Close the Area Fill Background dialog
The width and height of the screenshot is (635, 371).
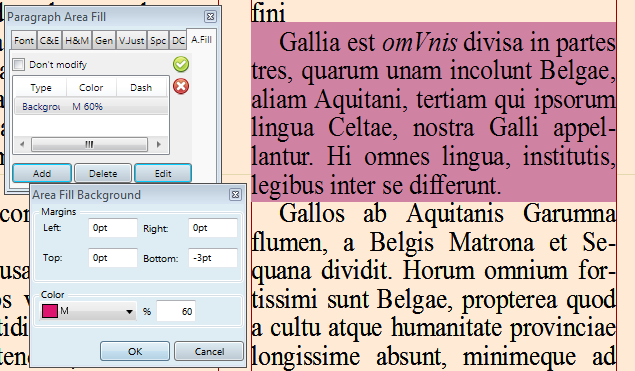click(235, 195)
